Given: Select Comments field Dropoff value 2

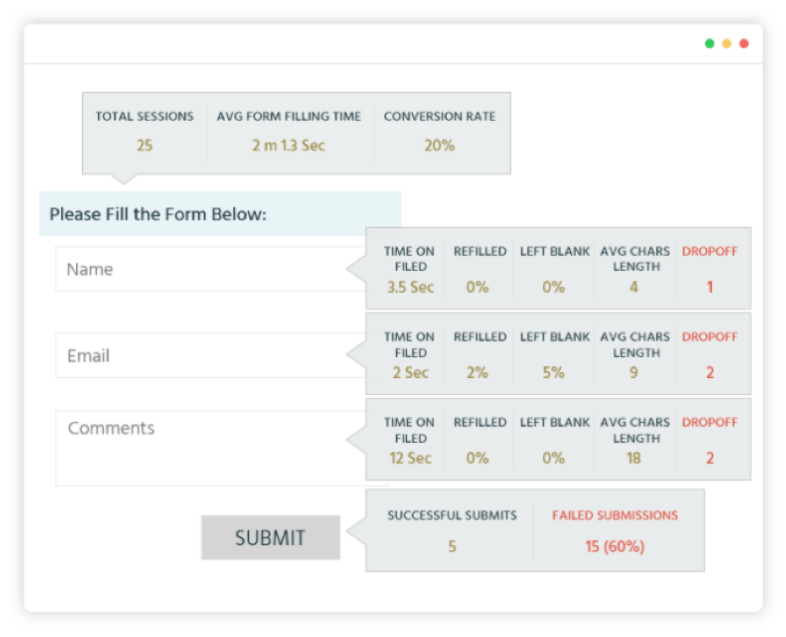Looking at the screenshot, I should (x=710, y=458).
